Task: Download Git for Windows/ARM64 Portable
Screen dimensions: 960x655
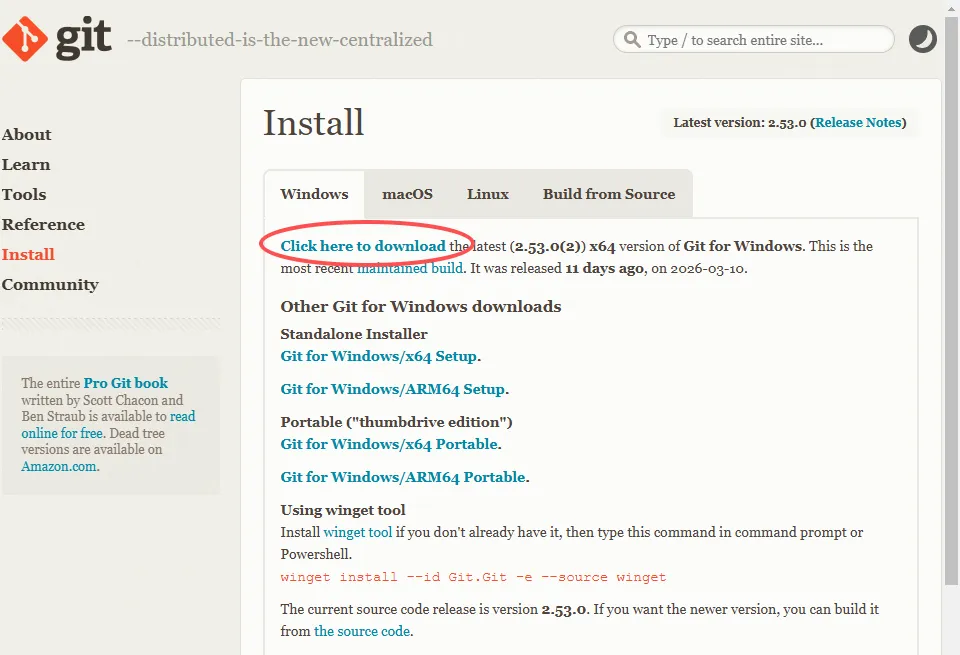Action: [x=403, y=477]
